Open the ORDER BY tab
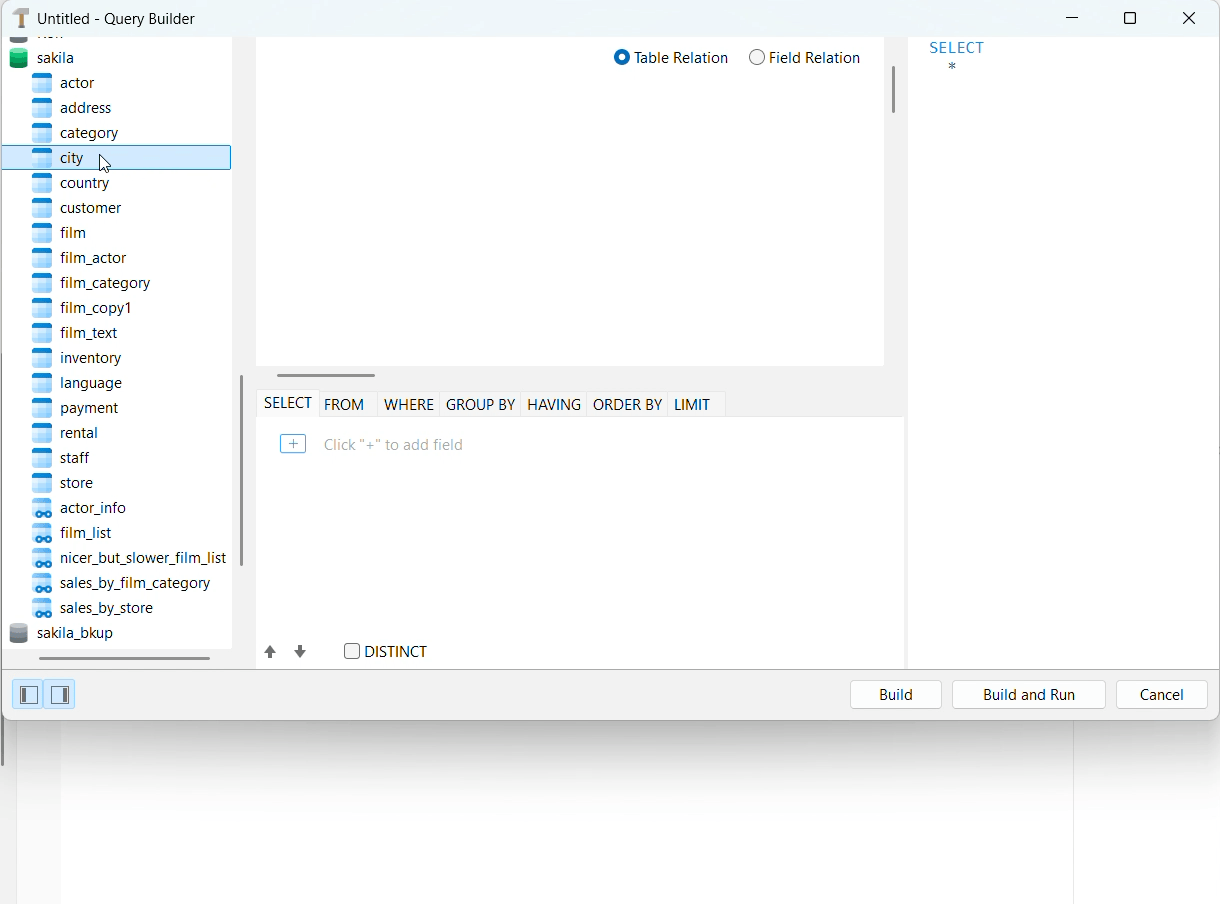The width and height of the screenshot is (1220, 904). (627, 404)
